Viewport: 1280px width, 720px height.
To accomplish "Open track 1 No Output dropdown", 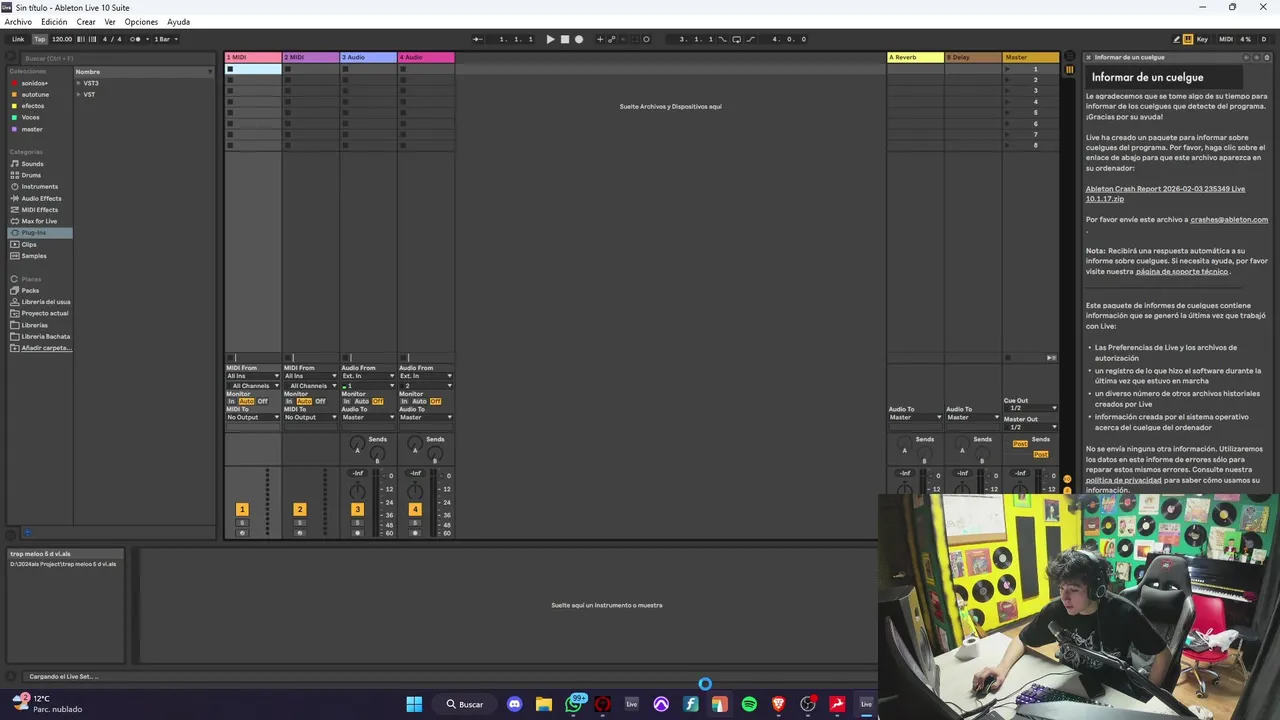I will (253, 417).
